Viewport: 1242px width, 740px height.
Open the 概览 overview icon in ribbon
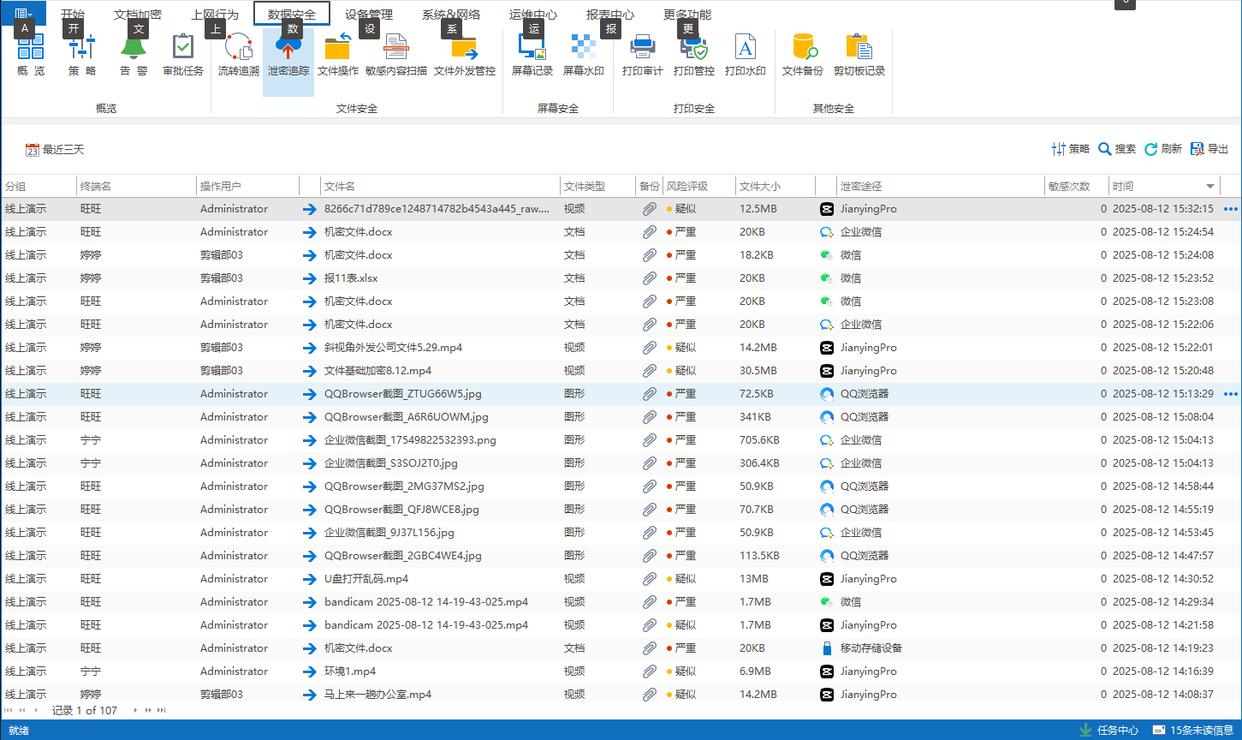pos(31,54)
